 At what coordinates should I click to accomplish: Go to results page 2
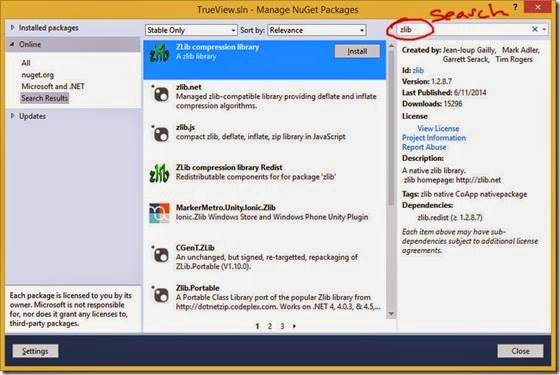[270, 326]
